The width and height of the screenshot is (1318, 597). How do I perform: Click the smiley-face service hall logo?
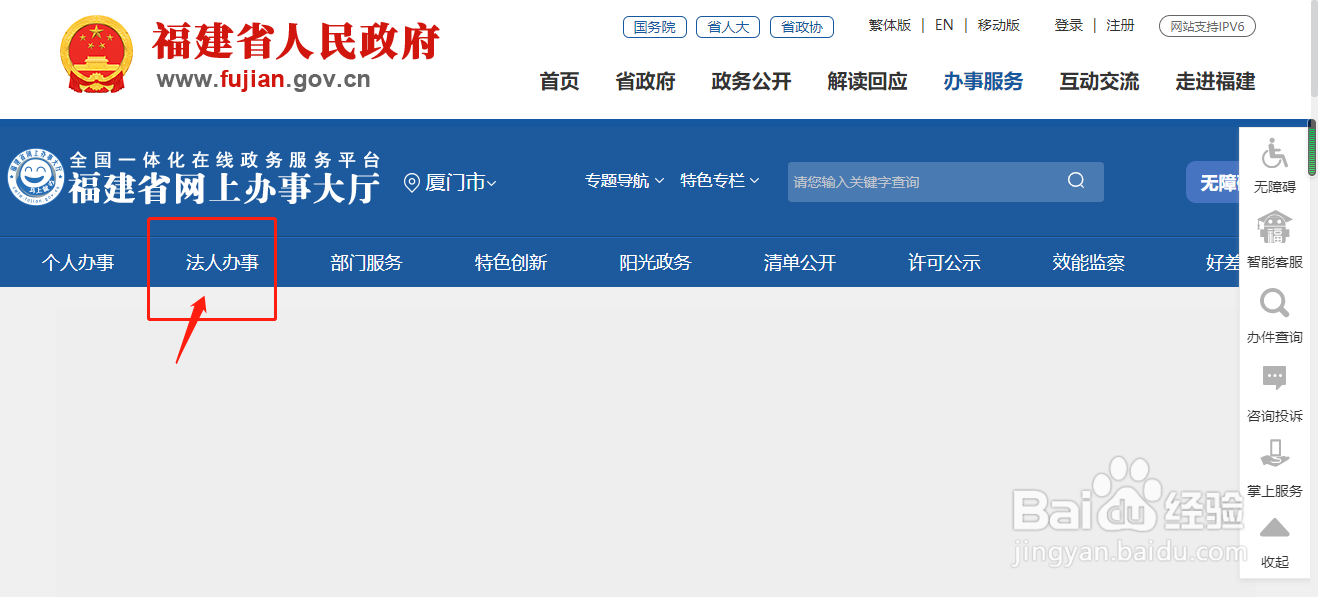[x=37, y=178]
